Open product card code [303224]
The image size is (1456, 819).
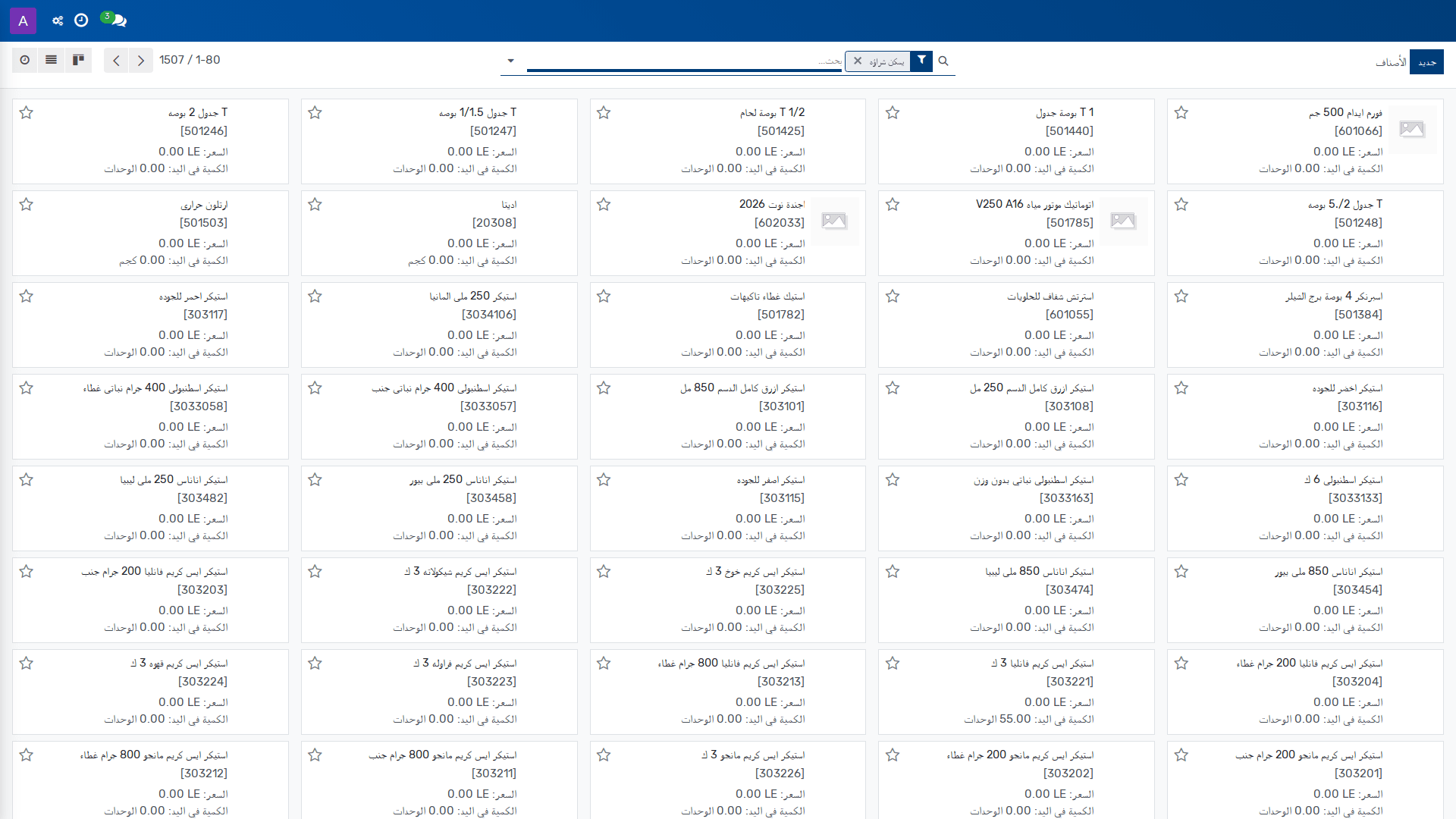202,682
